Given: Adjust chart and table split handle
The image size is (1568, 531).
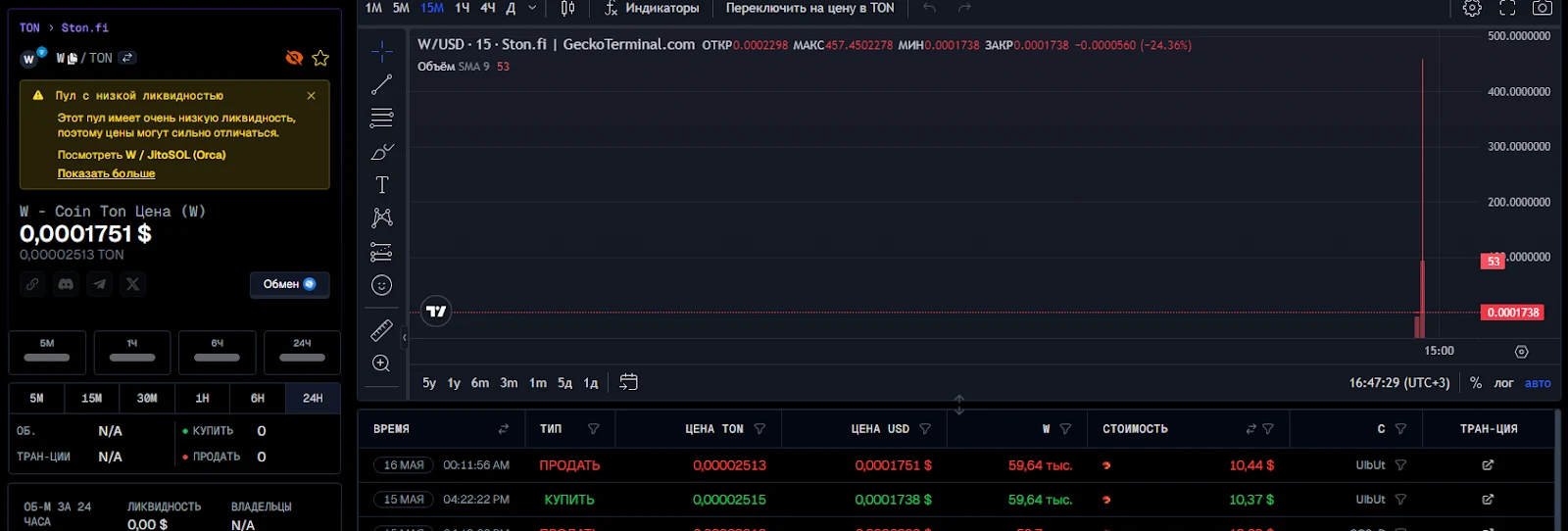Looking at the screenshot, I should click(x=958, y=404).
